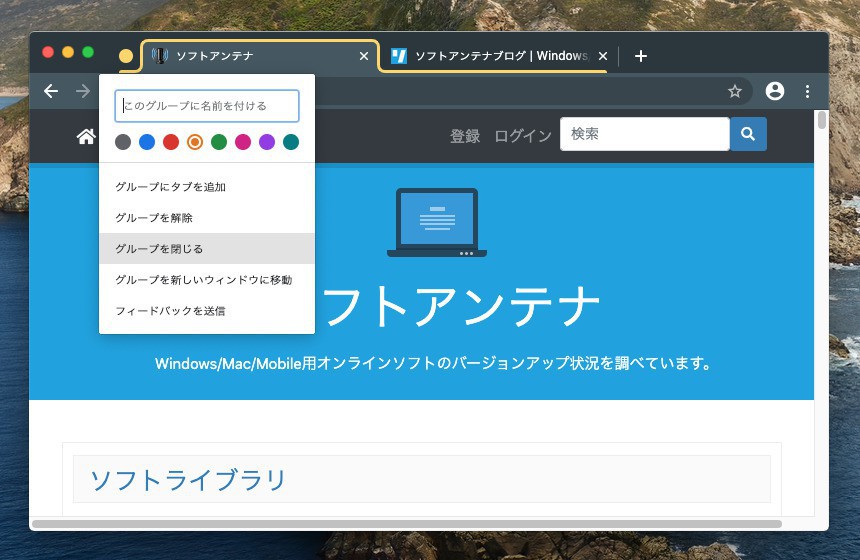Screen dimensions: 860x560
Task: Select グループを解除 from the menu
Action: click(207, 218)
